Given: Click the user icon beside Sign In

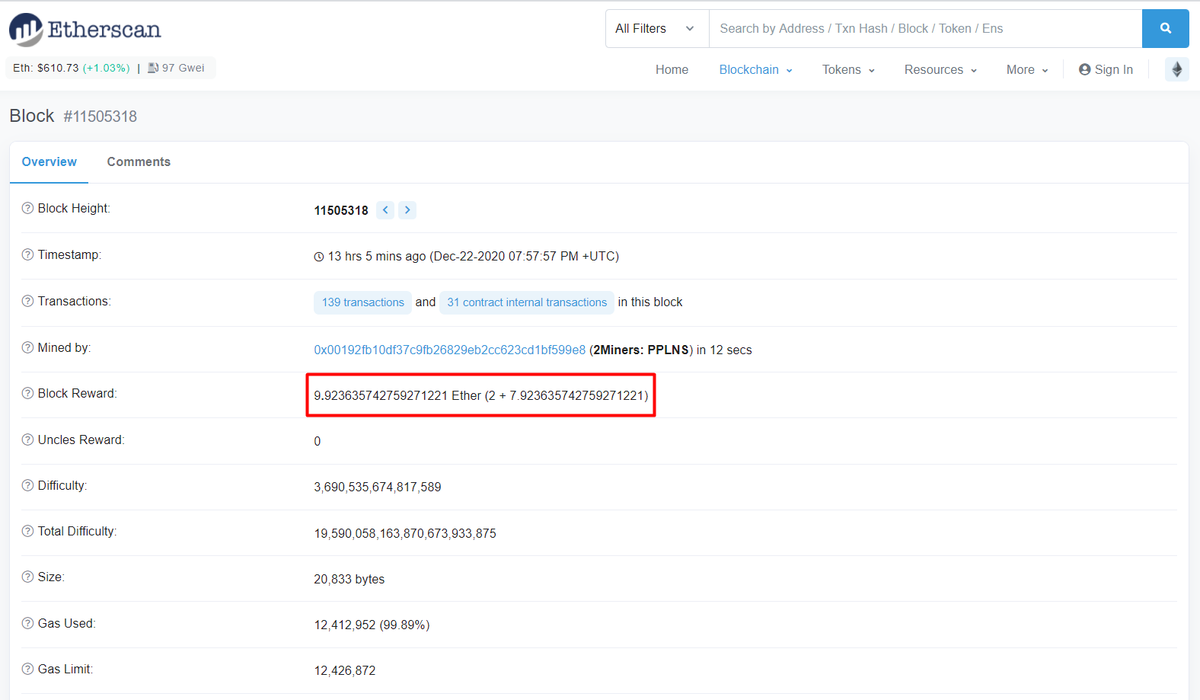Looking at the screenshot, I should click(x=1085, y=70).
